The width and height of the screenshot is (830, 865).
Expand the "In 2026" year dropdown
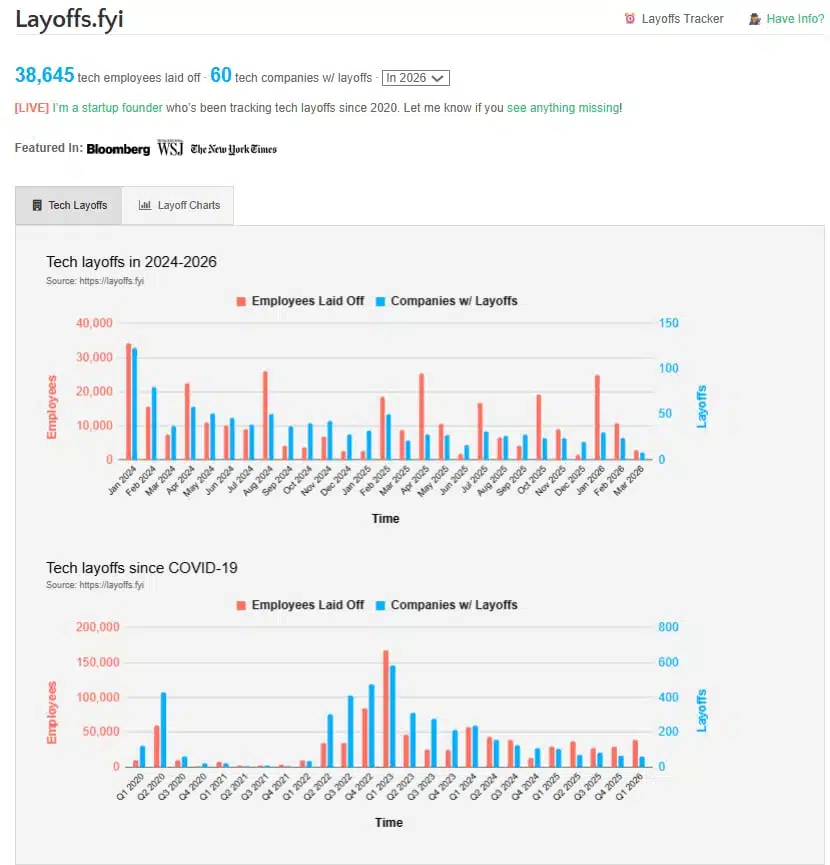pyautogui.click(x=416, y=78)
